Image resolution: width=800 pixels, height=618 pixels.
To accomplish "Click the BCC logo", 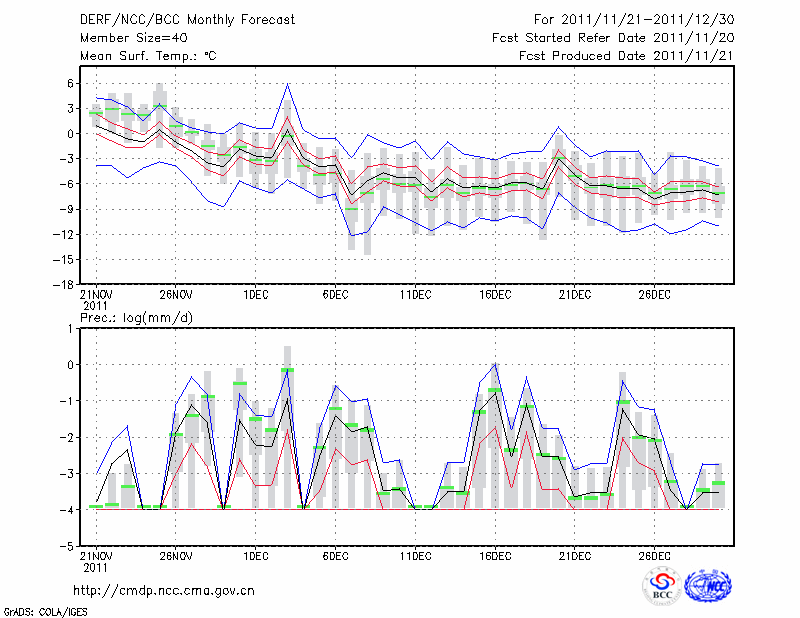I will 662,587.
